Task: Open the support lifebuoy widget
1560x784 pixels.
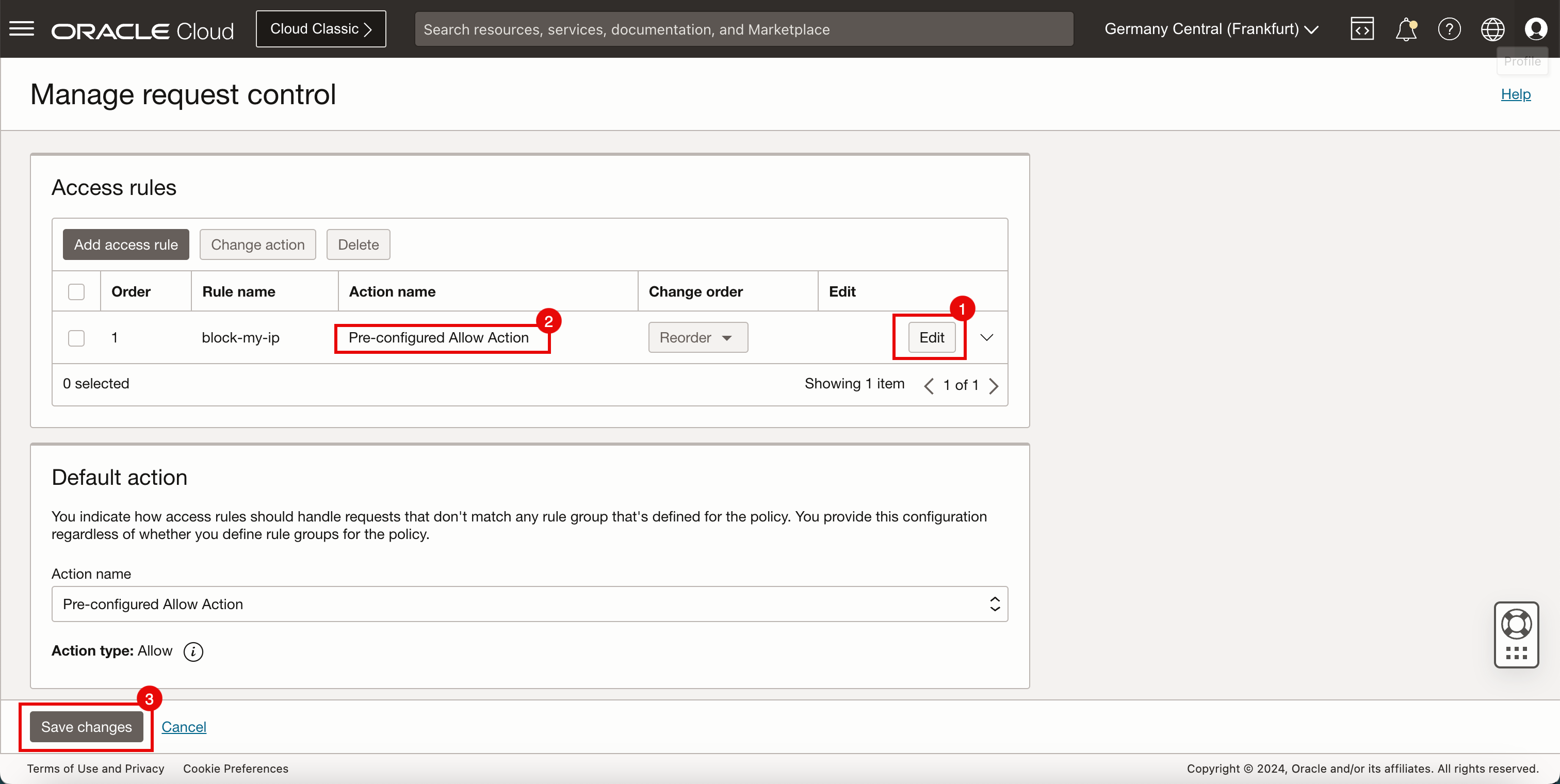Action: coord(1516,625)
